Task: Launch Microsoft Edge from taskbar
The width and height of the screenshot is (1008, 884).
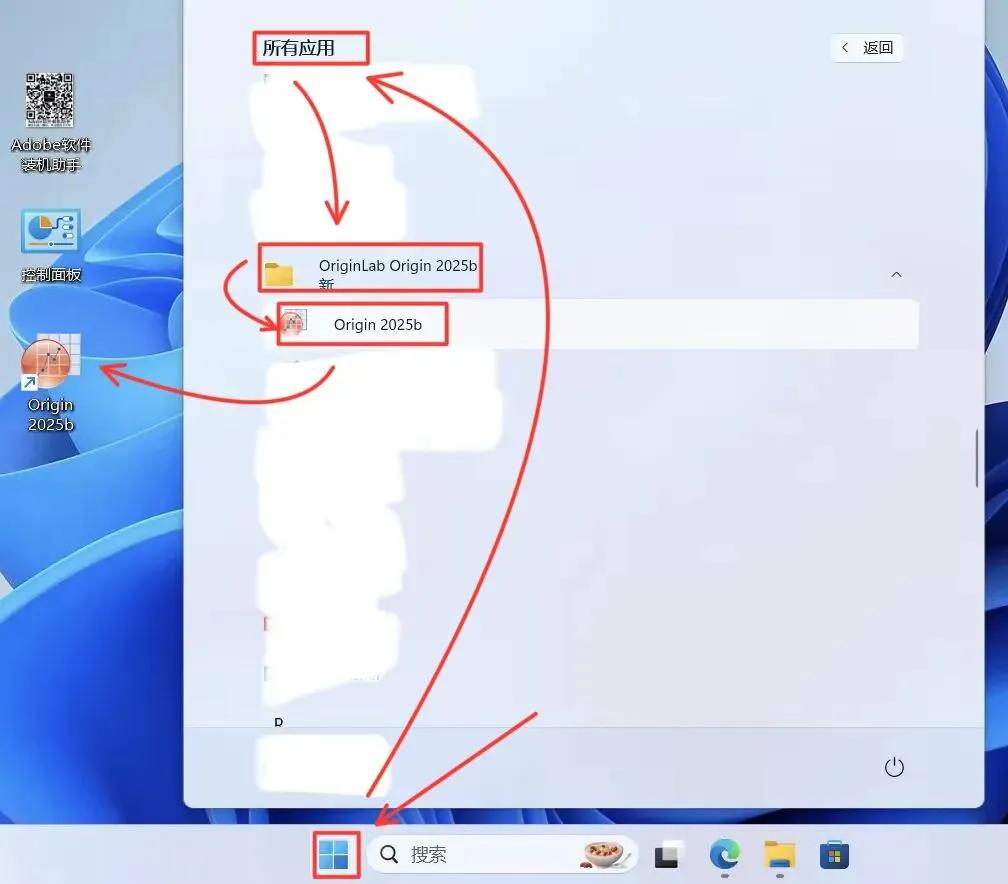Action: pos(724,854)
